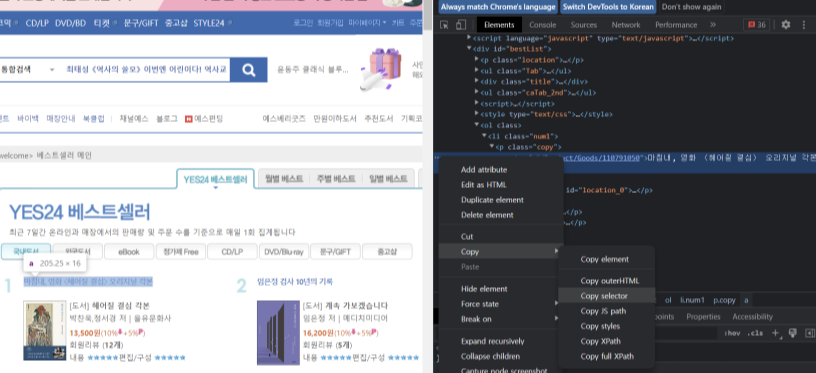Click the Don't show again button

coord(691,7)
